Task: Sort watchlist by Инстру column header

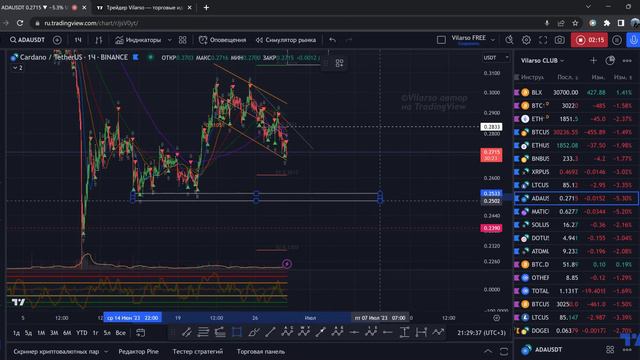Action: click(532, 77)
